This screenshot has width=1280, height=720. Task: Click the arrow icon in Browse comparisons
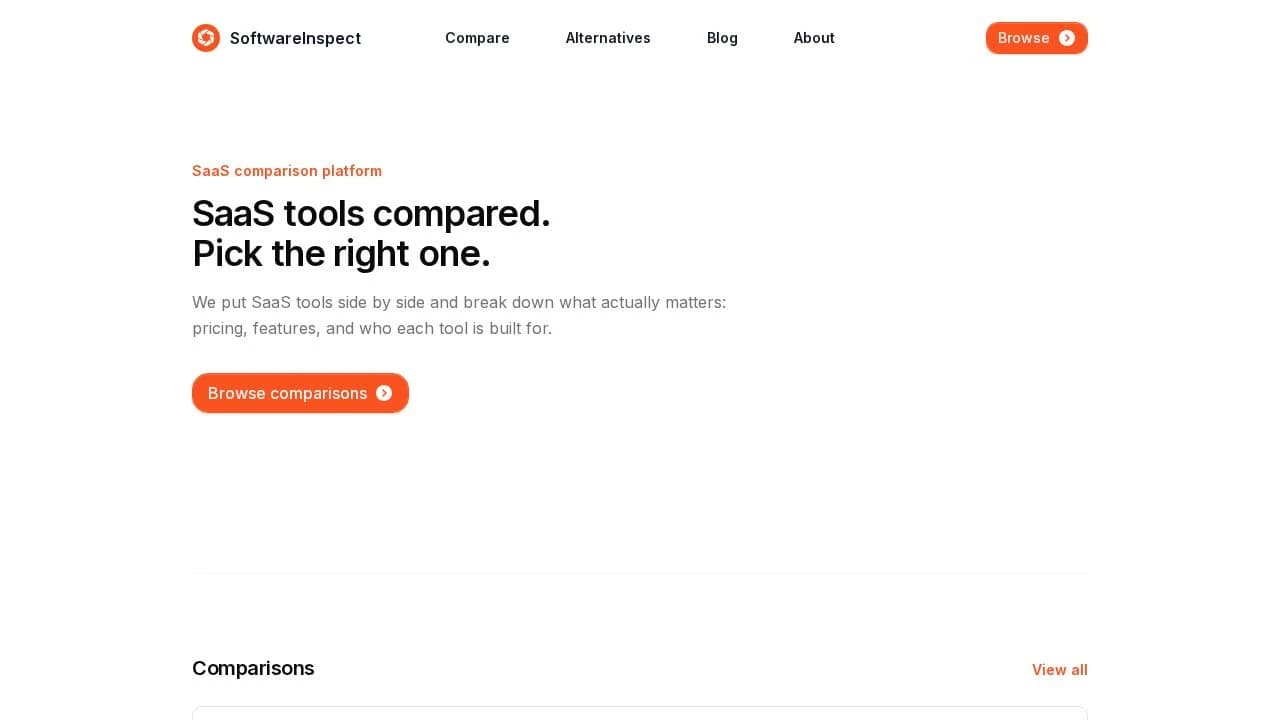384,393
